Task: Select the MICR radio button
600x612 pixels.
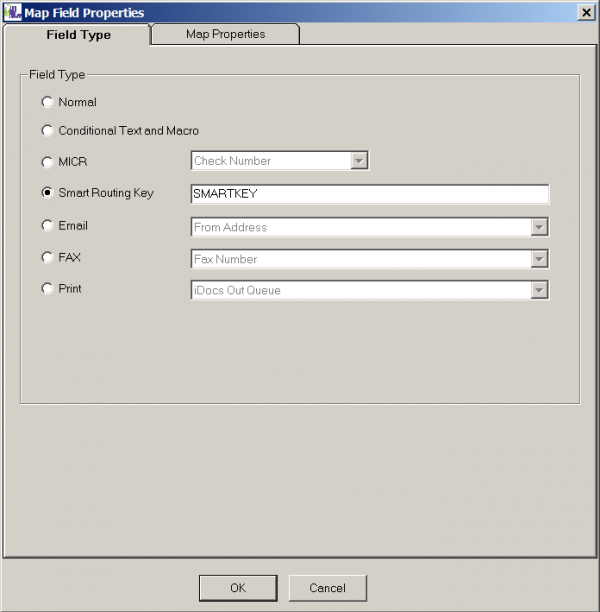Action: tap(47, 162)
